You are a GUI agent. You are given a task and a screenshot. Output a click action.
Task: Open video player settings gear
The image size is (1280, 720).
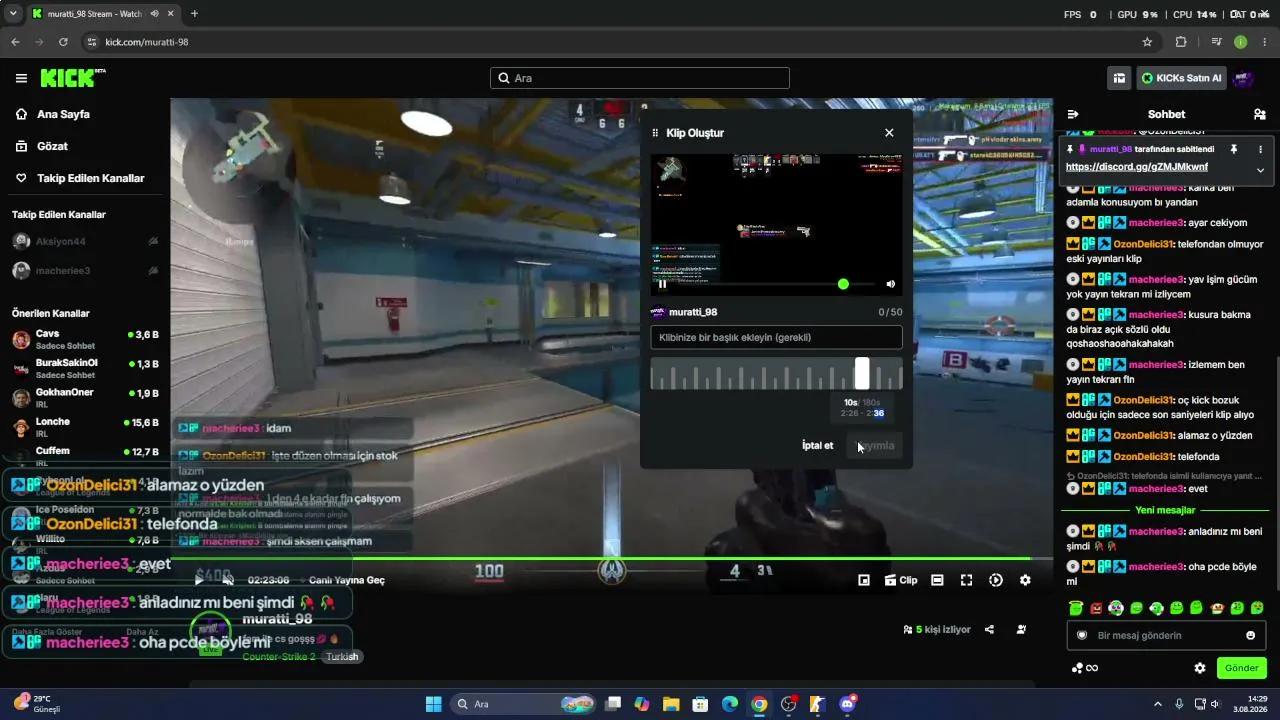coord(1025,580)
